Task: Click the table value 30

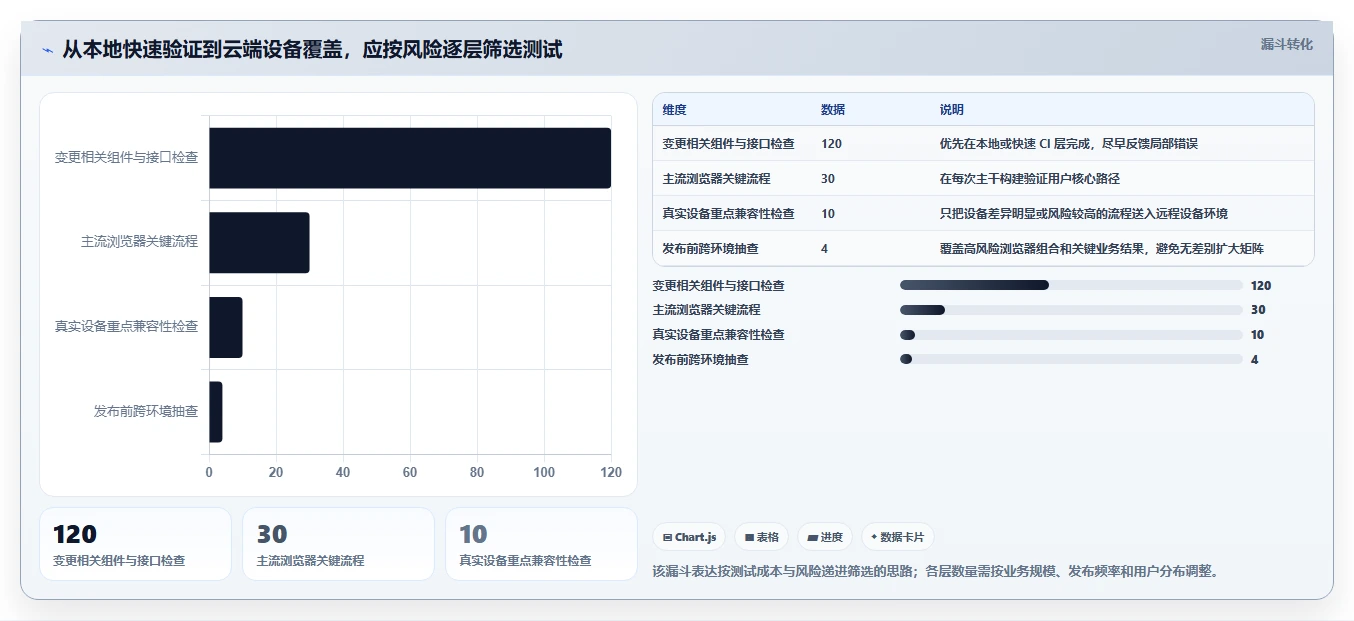Action: pyautogui.click(x=828, y=179)
